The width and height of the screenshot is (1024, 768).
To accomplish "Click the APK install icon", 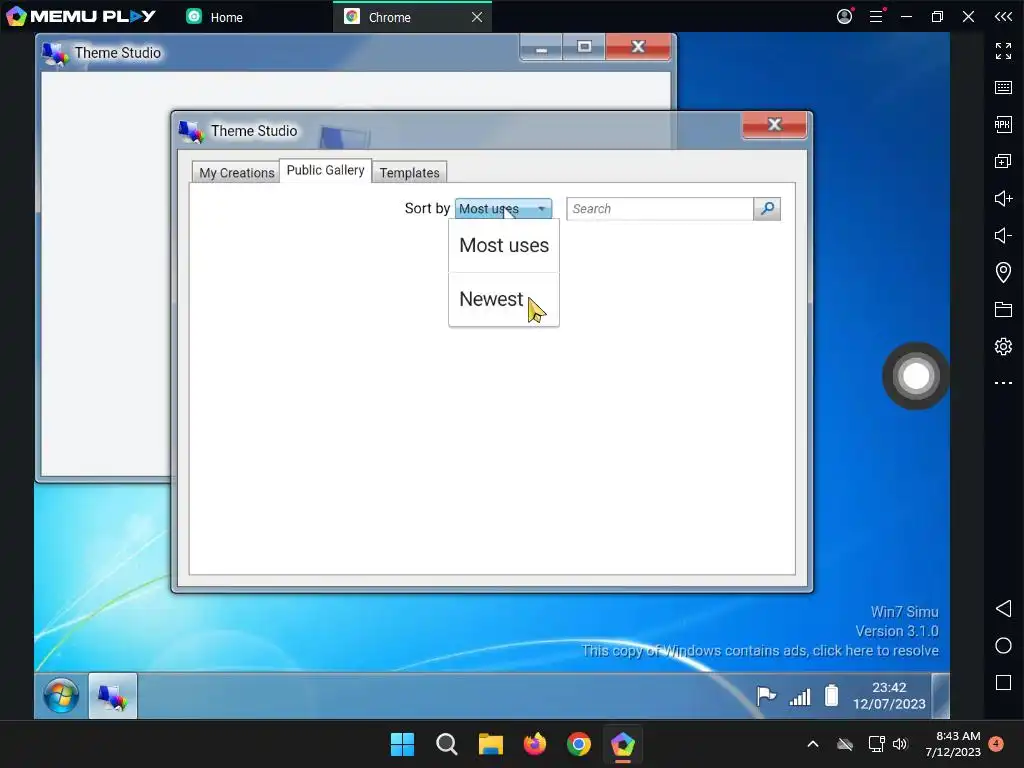I will point(1003,124).
